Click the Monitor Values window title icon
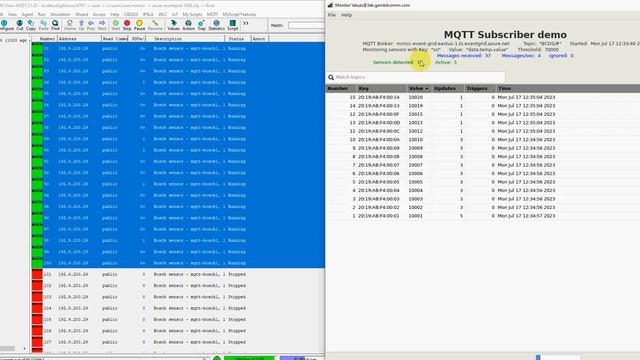The width and height of the screenshot is (640, 360). (x=330, y=5)
